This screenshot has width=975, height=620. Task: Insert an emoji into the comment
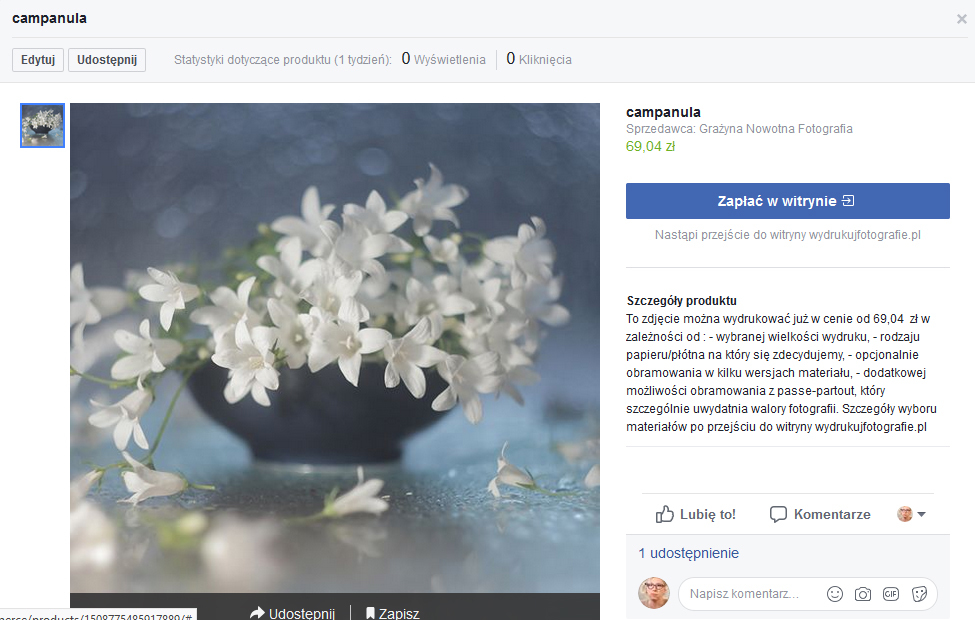(835, 594)
